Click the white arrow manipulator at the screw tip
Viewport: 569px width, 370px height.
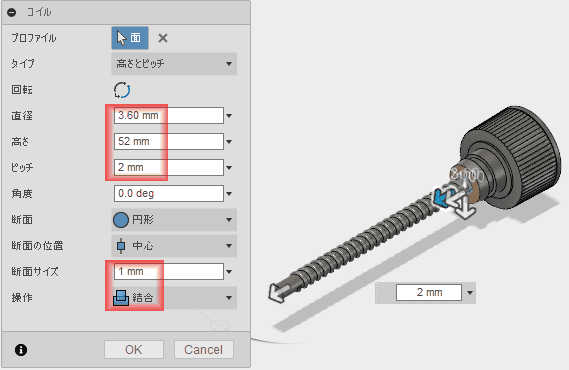[278, 292]
